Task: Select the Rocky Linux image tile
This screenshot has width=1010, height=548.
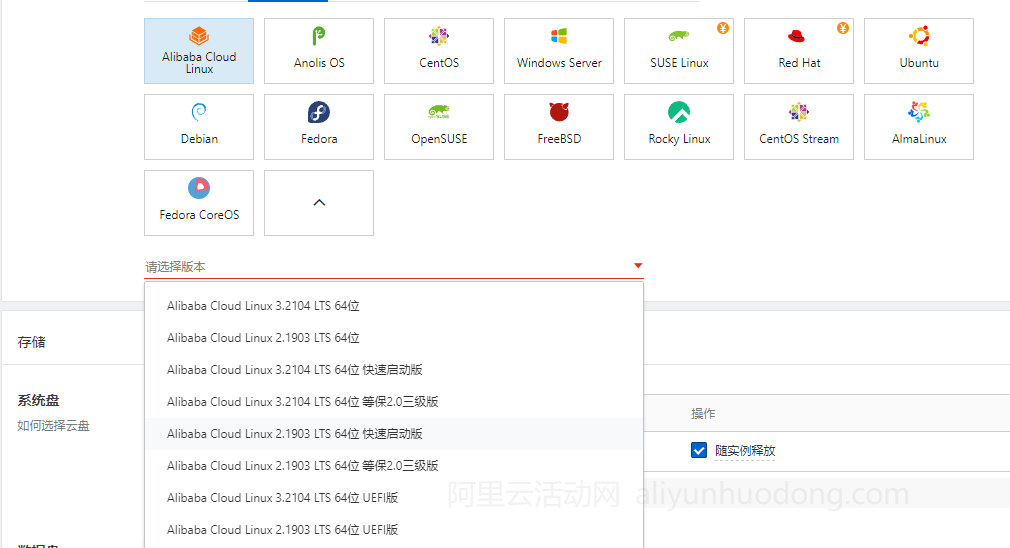Action: (679, 127)
